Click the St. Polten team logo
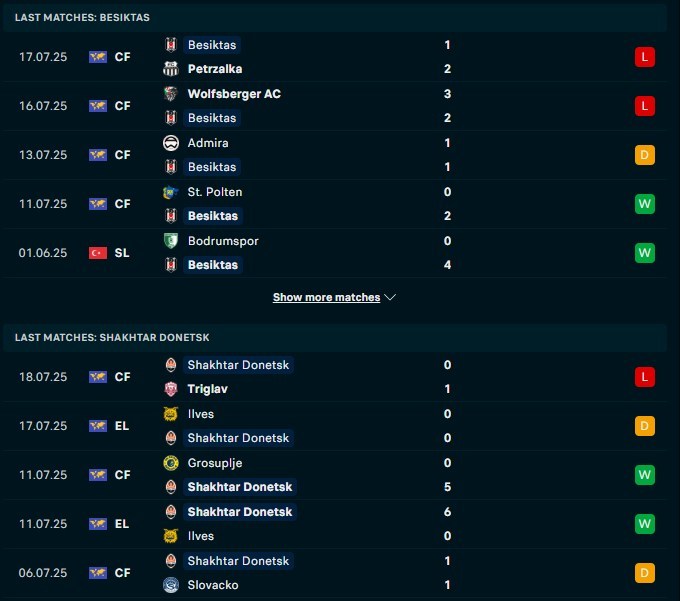The image size is (680, 601). point(170,192)
